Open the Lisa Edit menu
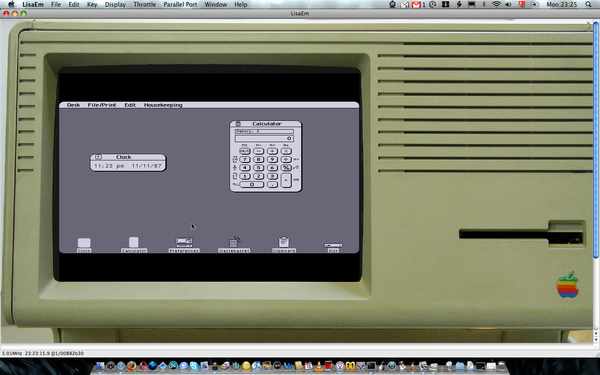 pos(130,105)
